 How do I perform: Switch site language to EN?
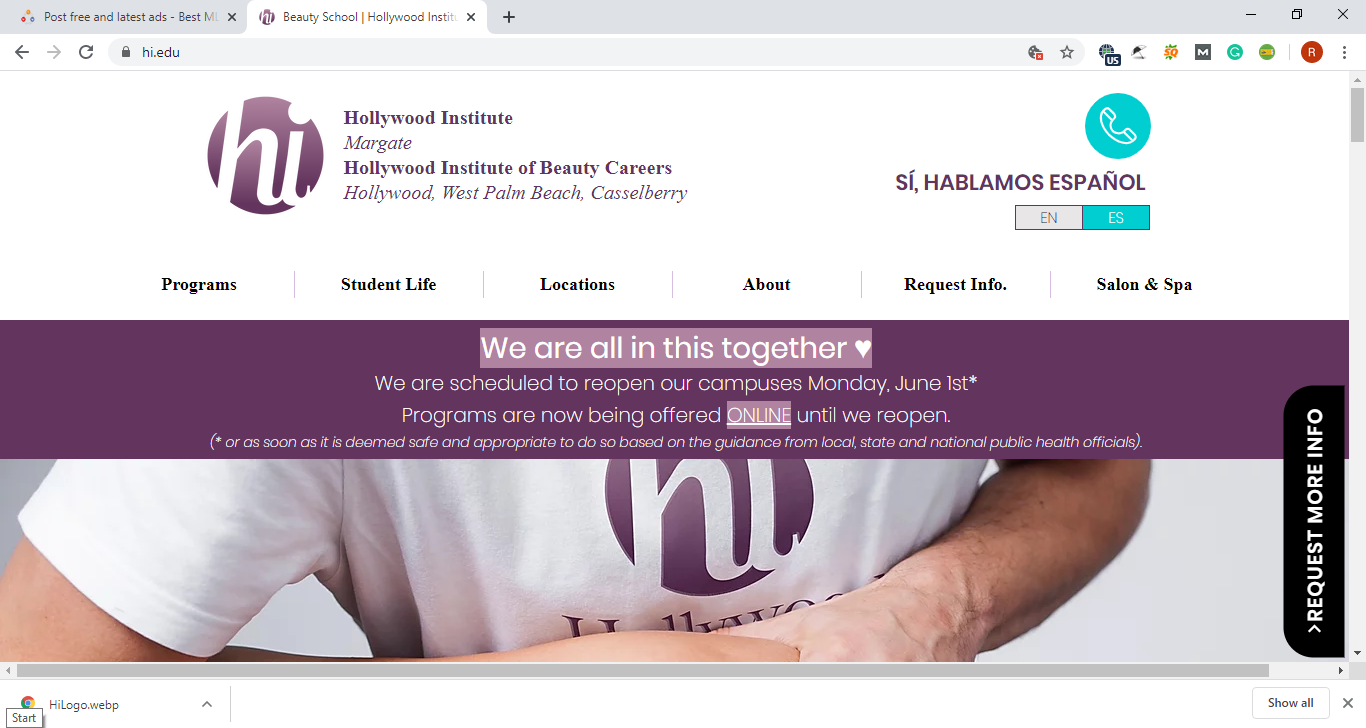[1049, 217]
